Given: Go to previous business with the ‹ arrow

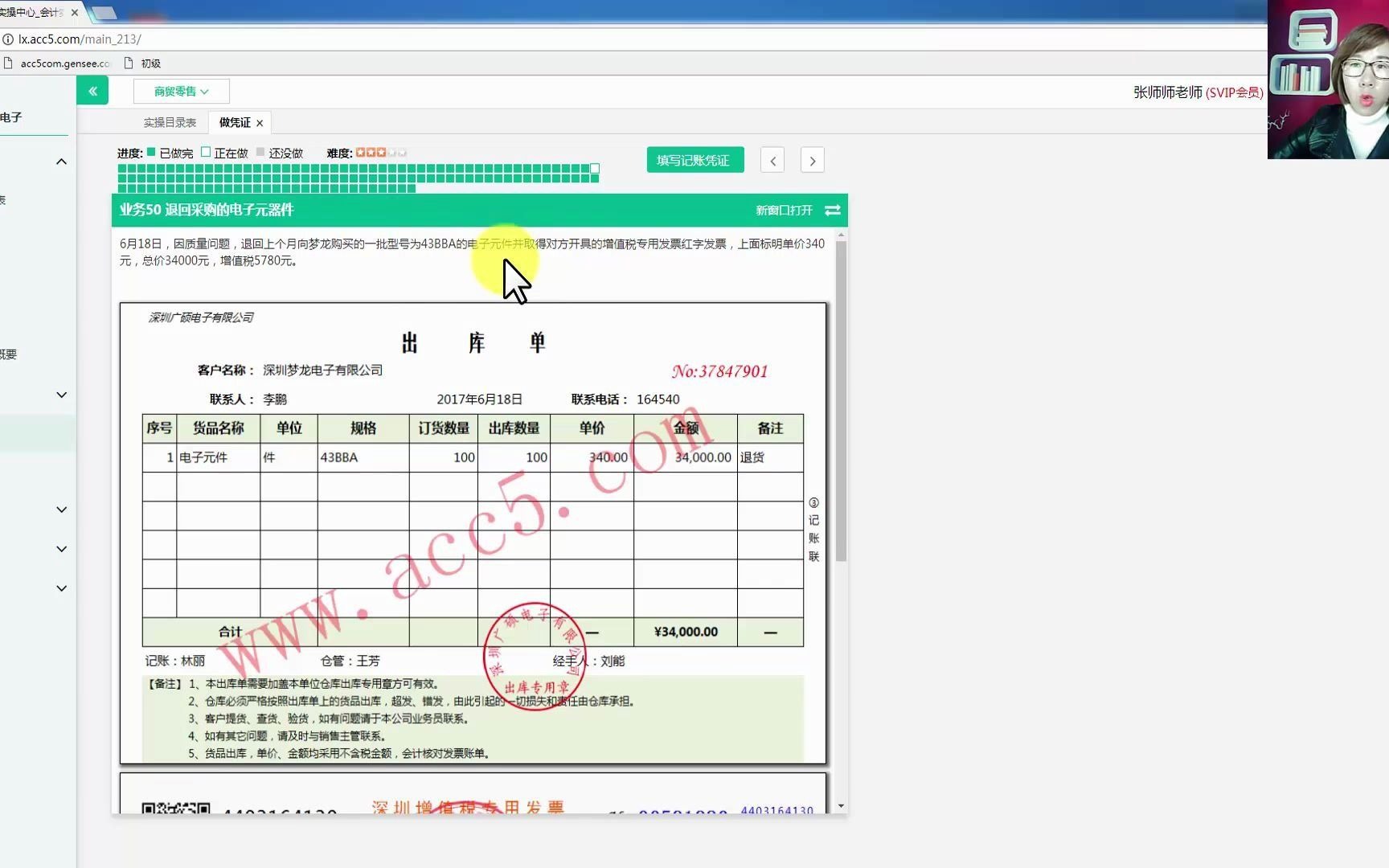Looking at the screenshot, I should [772, 160].
